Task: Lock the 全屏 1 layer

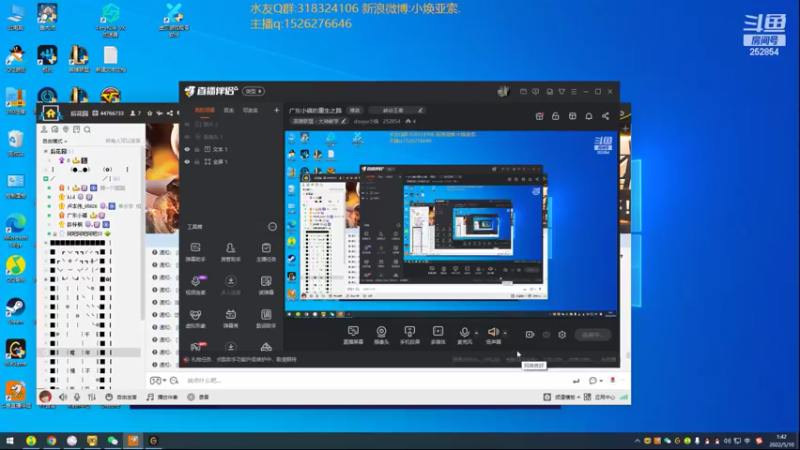Action: (x=197, y=162)
